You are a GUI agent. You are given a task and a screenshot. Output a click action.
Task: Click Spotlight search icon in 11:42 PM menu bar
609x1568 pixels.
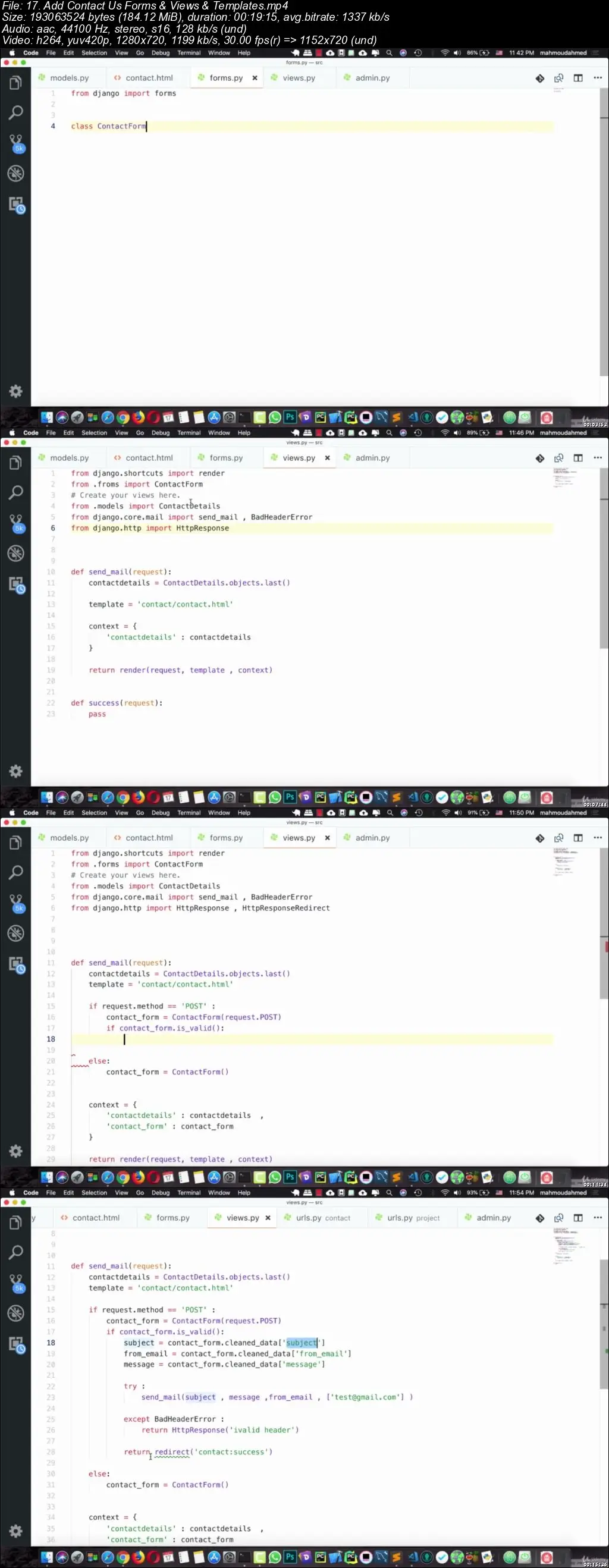click(x=389, y=53)
